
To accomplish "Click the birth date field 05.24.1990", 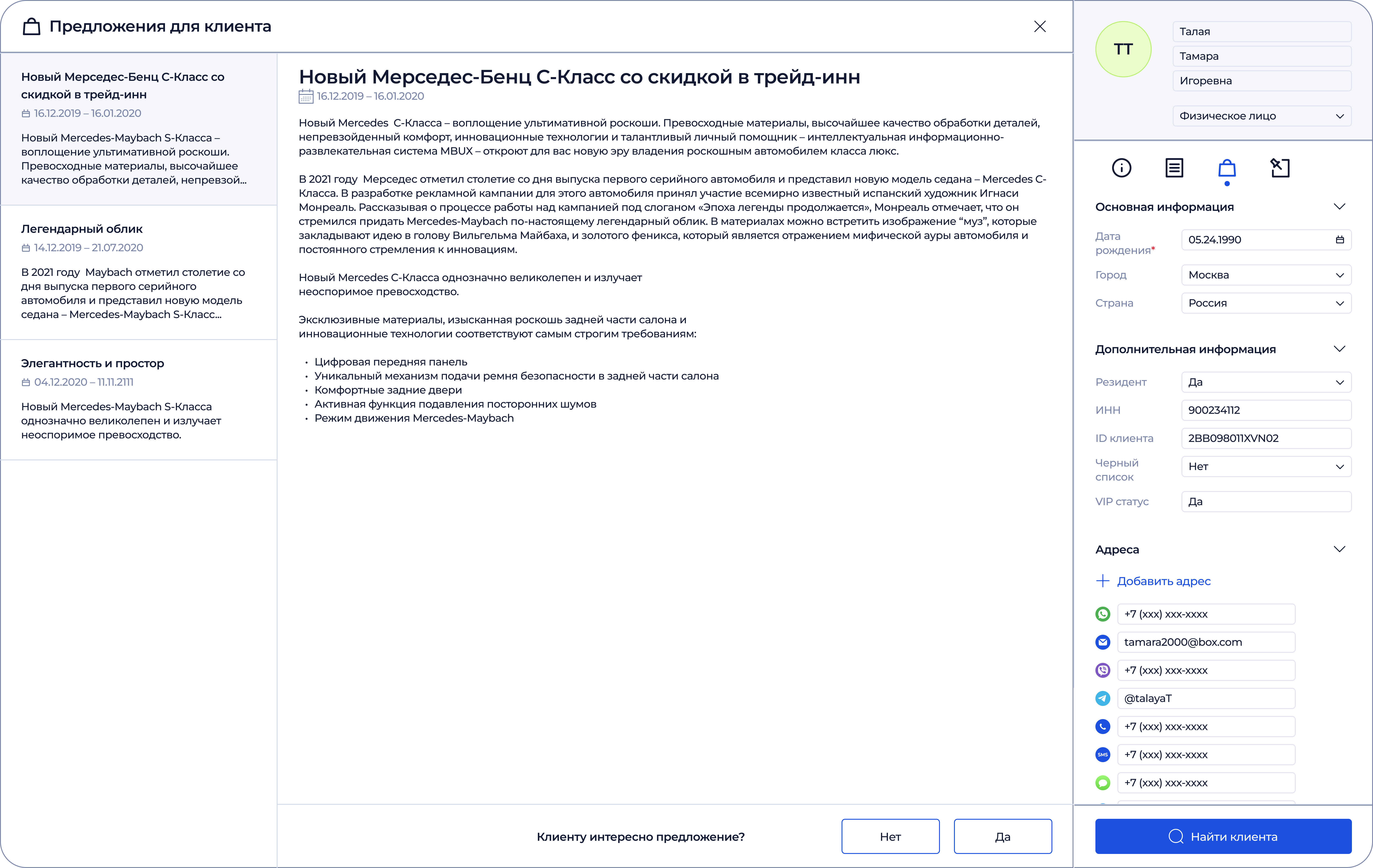I will (x=1266, y=240).
